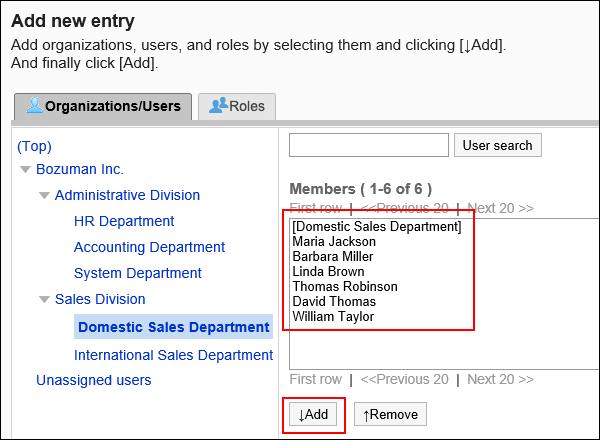Select International Sales Department
This screenshot has height=440, width=600.
(173, 355)
